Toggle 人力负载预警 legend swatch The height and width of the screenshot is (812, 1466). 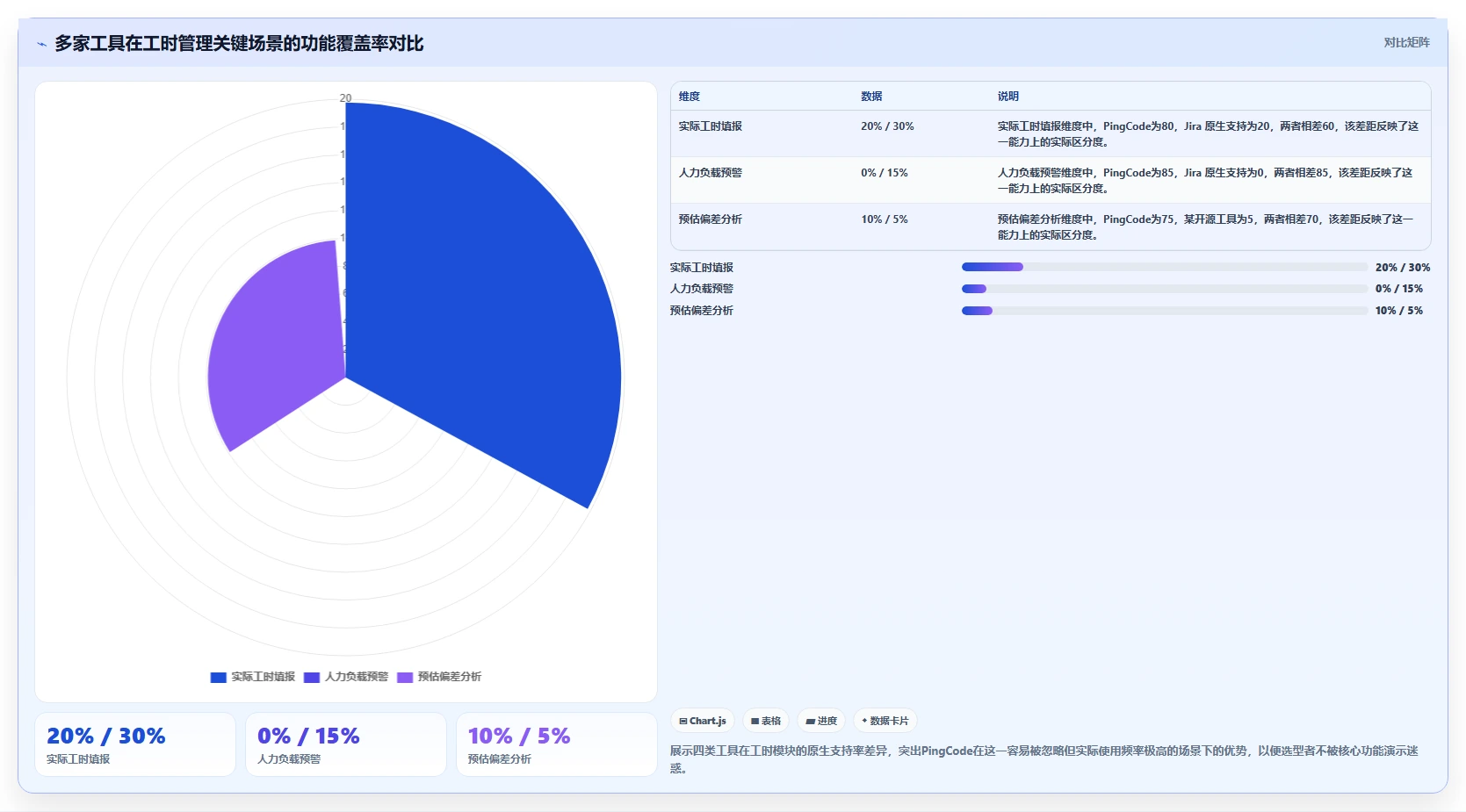coord(312,677)
